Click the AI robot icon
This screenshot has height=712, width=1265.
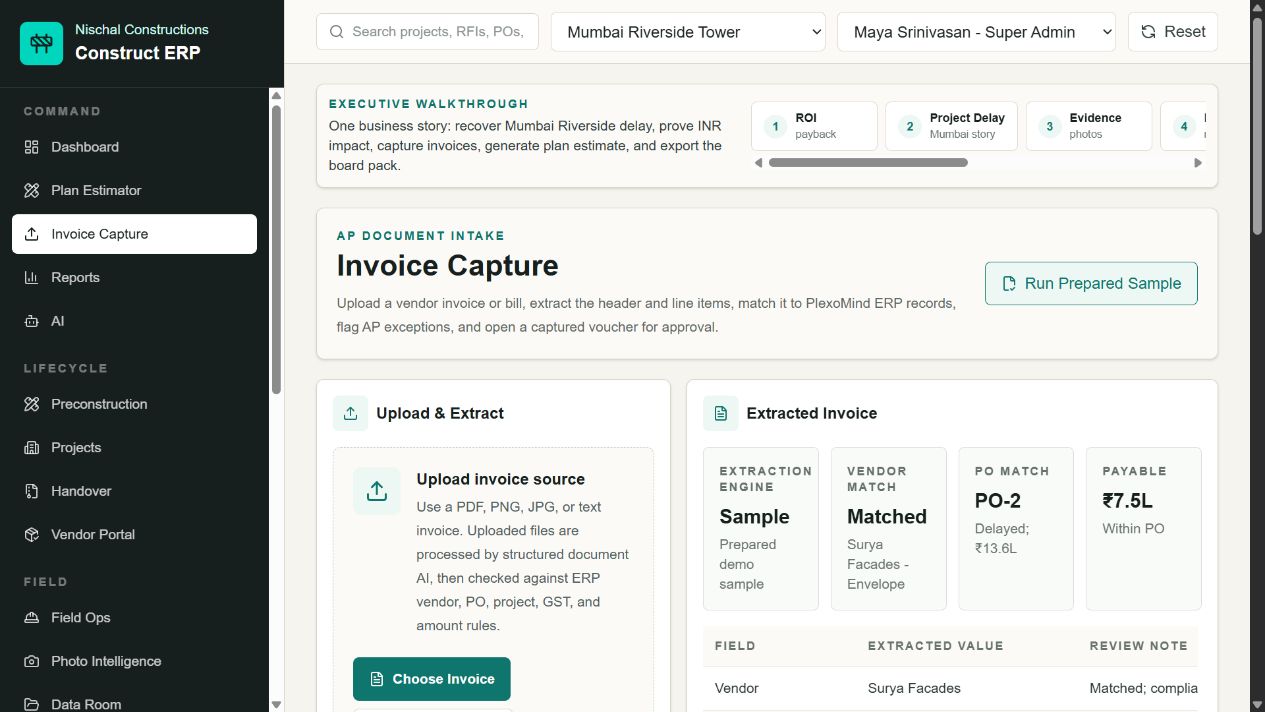click(x=31, y=321)
